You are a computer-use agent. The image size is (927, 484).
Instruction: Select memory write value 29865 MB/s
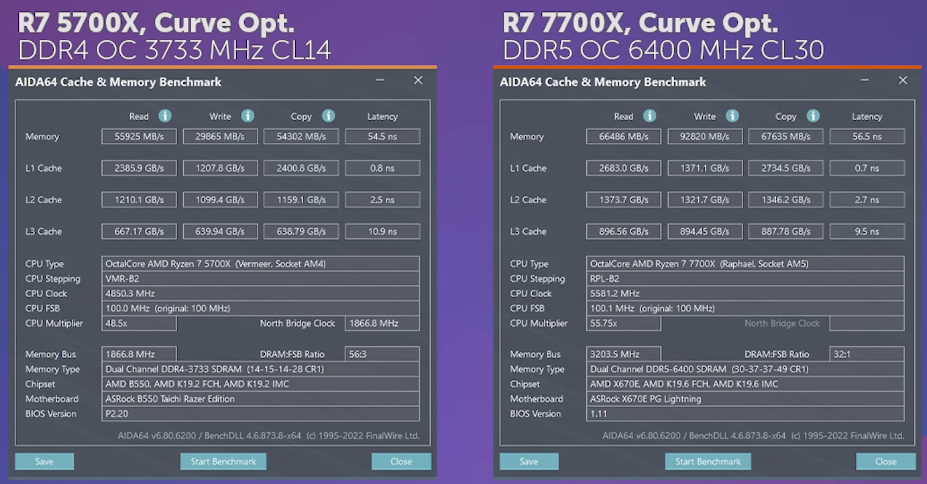coord(220,137)
